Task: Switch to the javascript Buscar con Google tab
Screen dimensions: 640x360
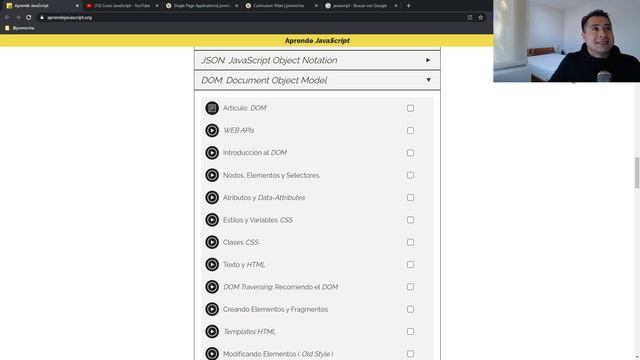Action: (360, 6)
